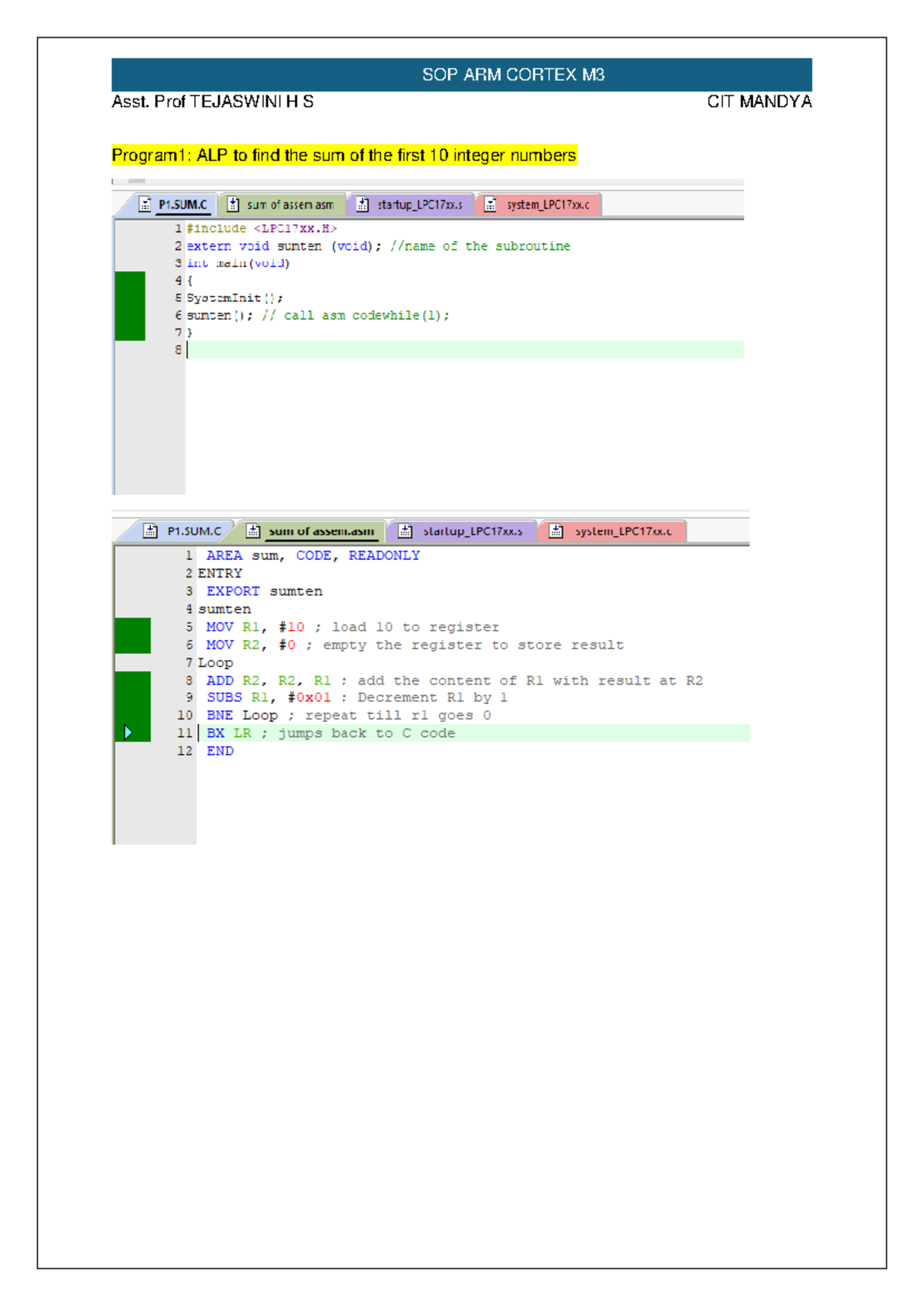Click the AREA sum, CODE, READONLY line

coord(313,555)
